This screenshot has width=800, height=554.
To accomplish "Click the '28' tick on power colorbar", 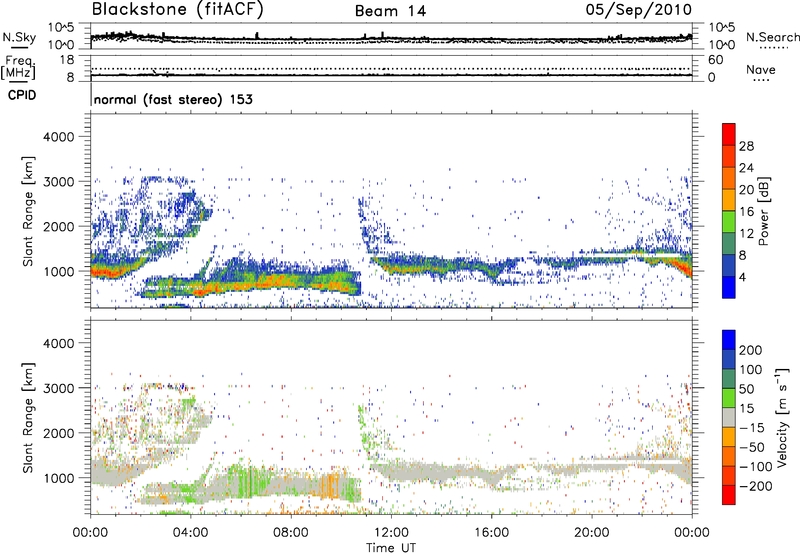I will 746,146.
